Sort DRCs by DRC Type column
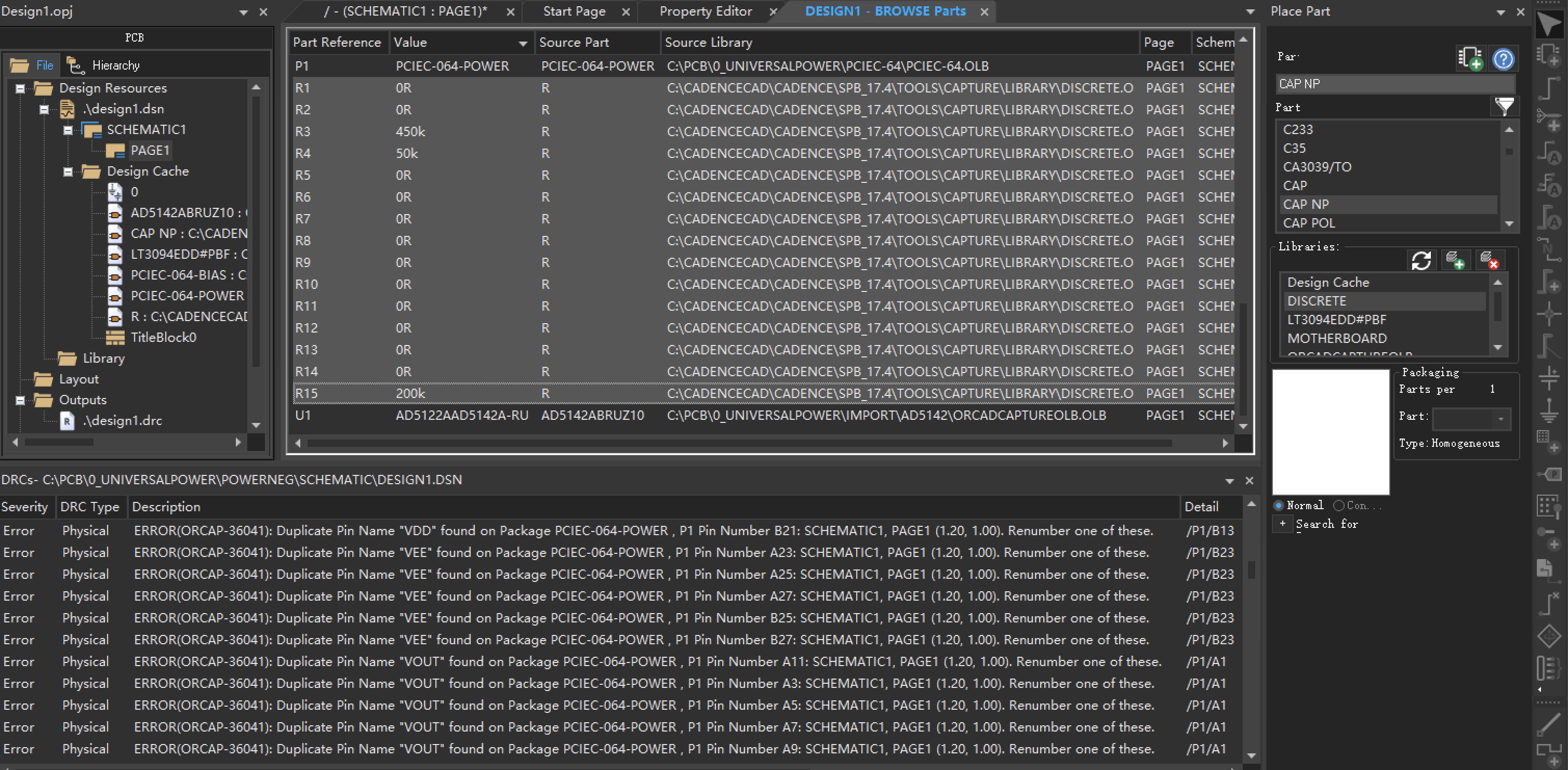Image resolution: width=1568 pixels, height=770 pixels. point(92,507)
